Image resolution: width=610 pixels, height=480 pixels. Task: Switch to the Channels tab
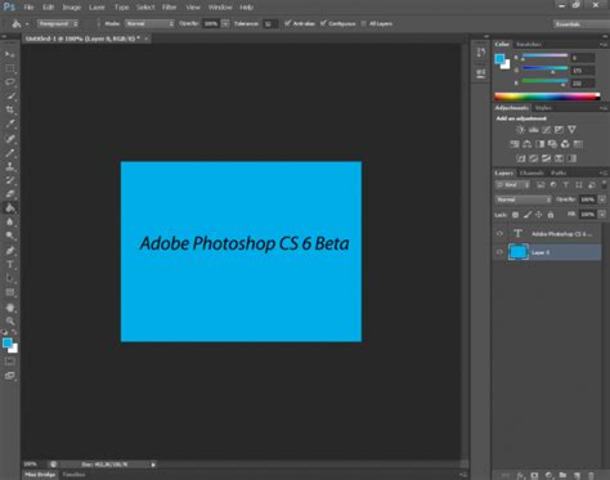(531, 173)
